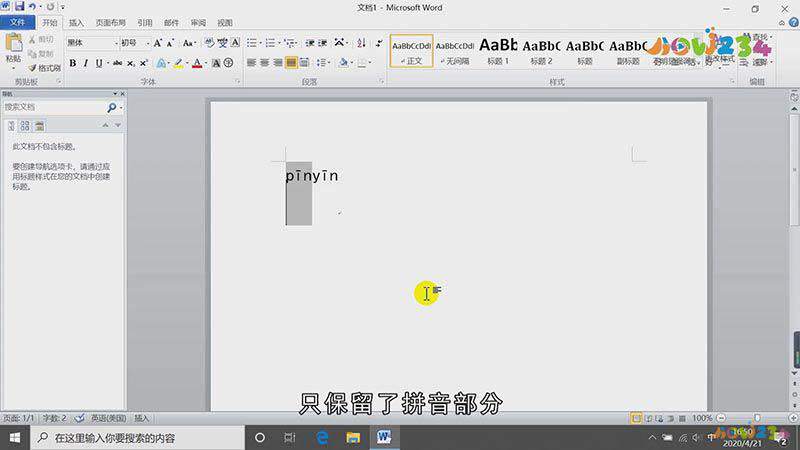Show search-results view in navigation pane

tap(39, 126)
